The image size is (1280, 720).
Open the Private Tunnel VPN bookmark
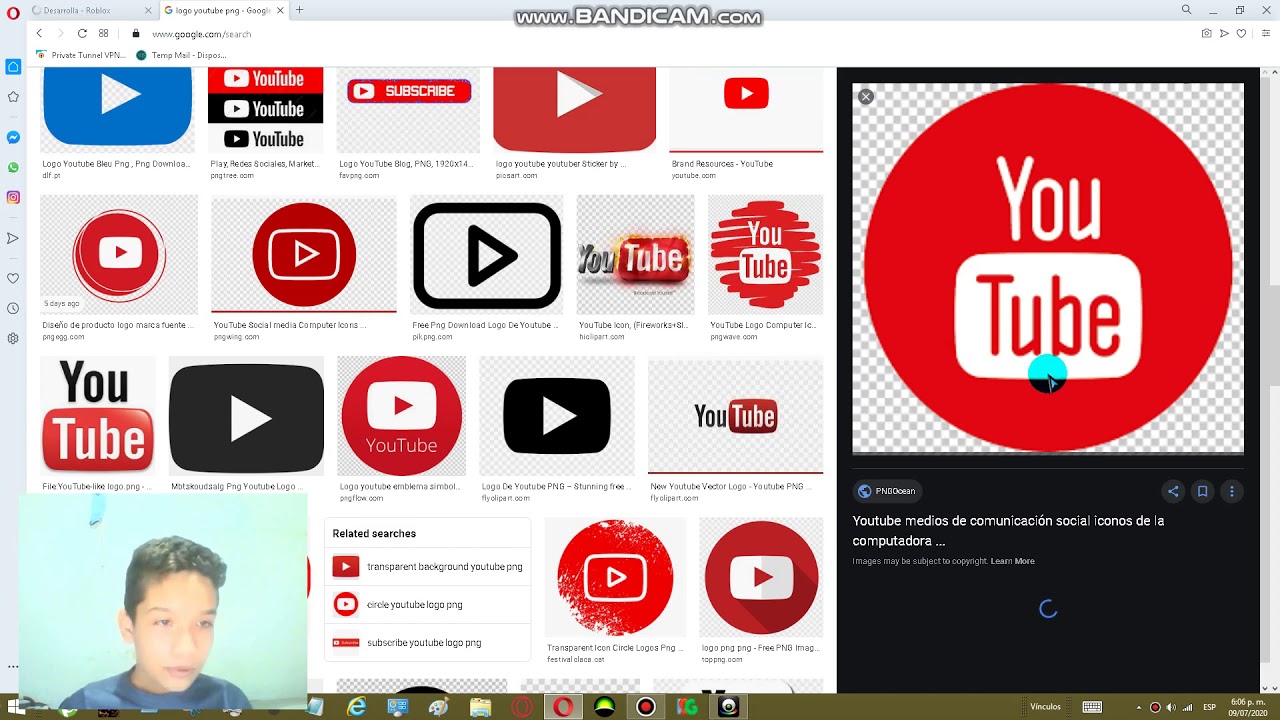[81, 55]
